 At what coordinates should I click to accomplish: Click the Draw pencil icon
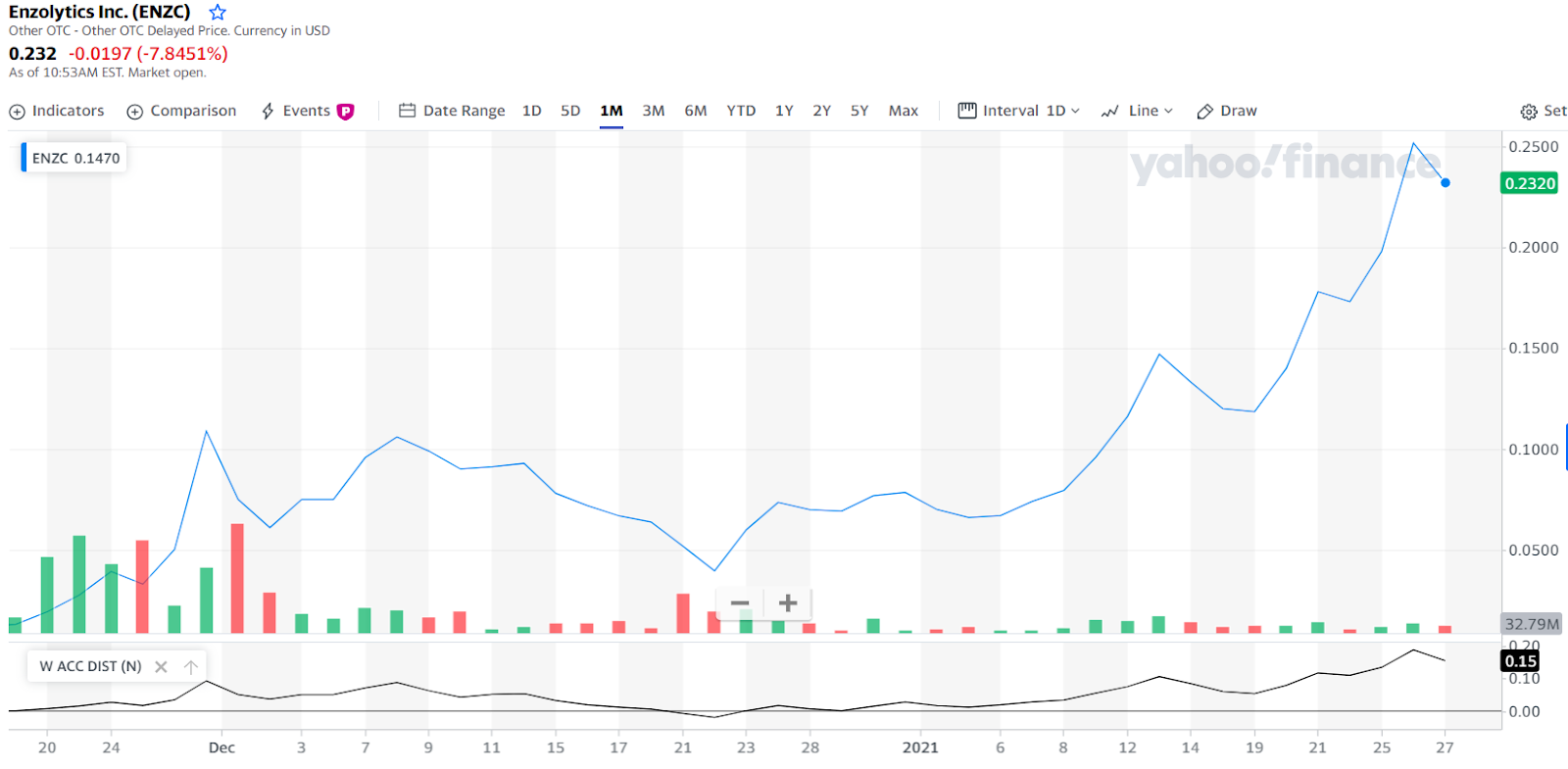1205,112
